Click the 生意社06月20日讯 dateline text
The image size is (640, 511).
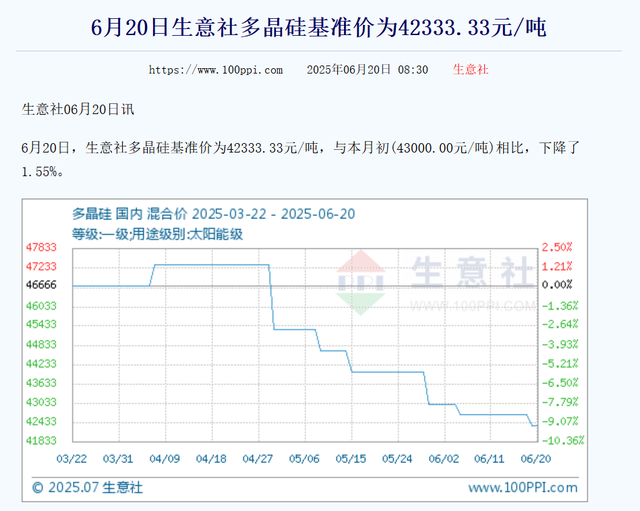pos(78,109)
